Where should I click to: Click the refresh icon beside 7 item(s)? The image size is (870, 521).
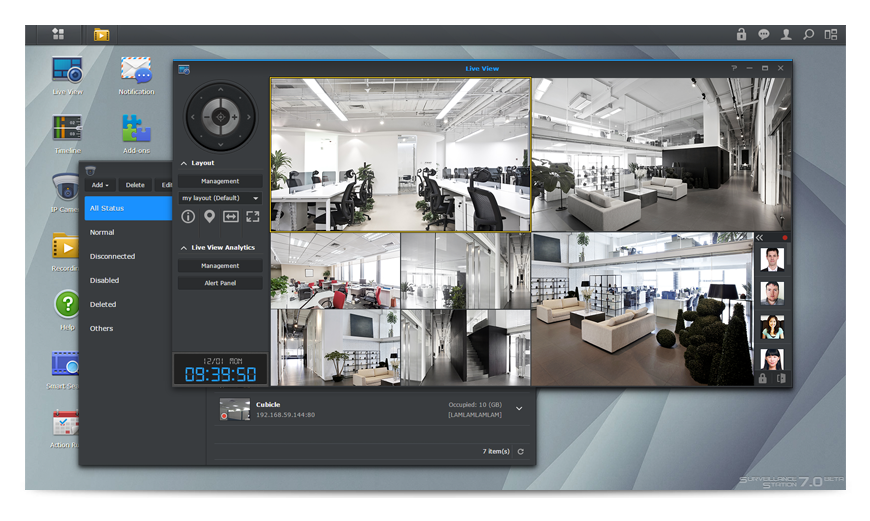520,452
